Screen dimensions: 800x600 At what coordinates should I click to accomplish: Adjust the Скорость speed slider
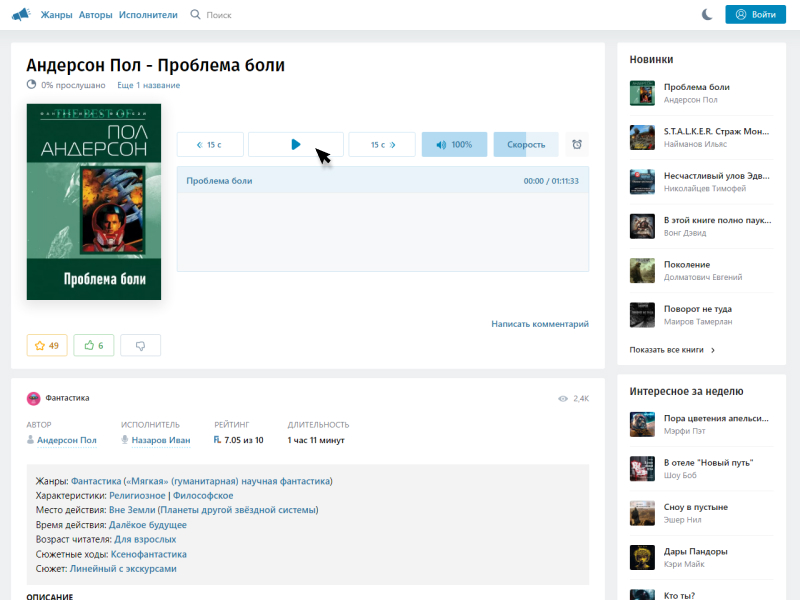[x=526, y=144]
